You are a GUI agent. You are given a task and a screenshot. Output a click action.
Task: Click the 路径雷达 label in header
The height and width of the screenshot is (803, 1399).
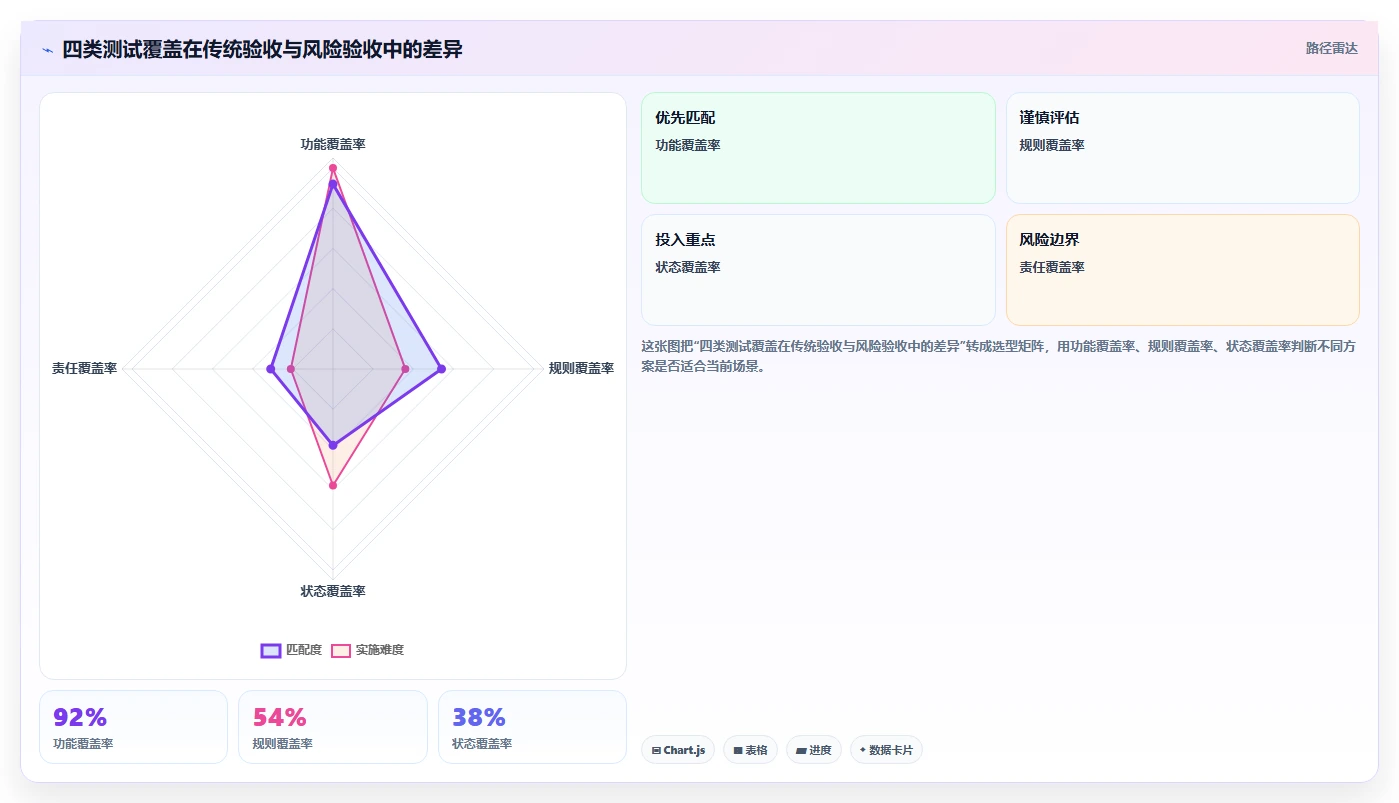[x=1331, y=48]
